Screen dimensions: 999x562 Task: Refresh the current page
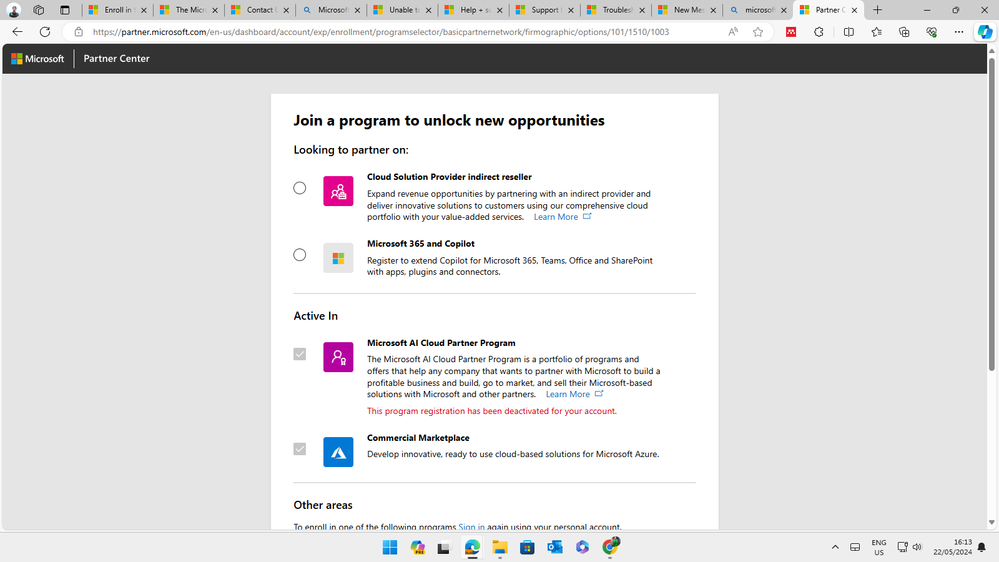coord(45,32)
